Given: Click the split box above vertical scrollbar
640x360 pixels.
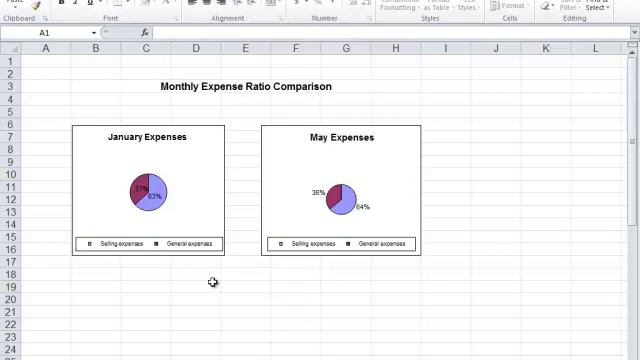Looking at the screenshot, I should (632, 44).
